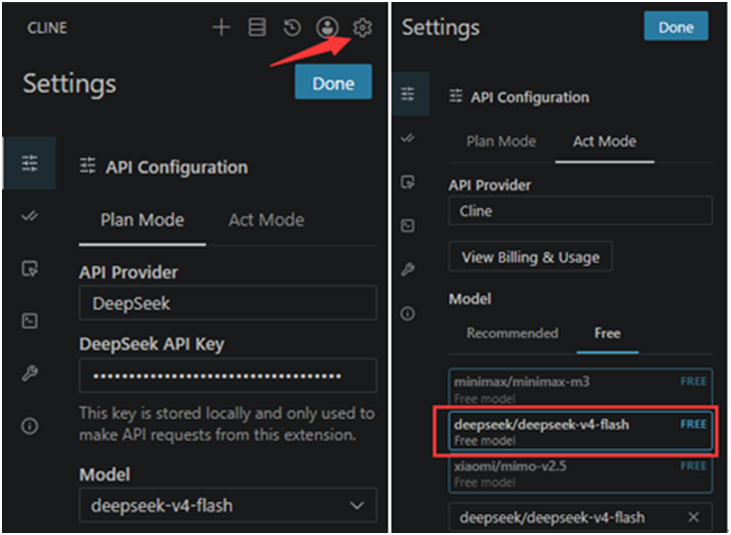
Task: Show the Recommended models tab
Action: coord(512,333)
